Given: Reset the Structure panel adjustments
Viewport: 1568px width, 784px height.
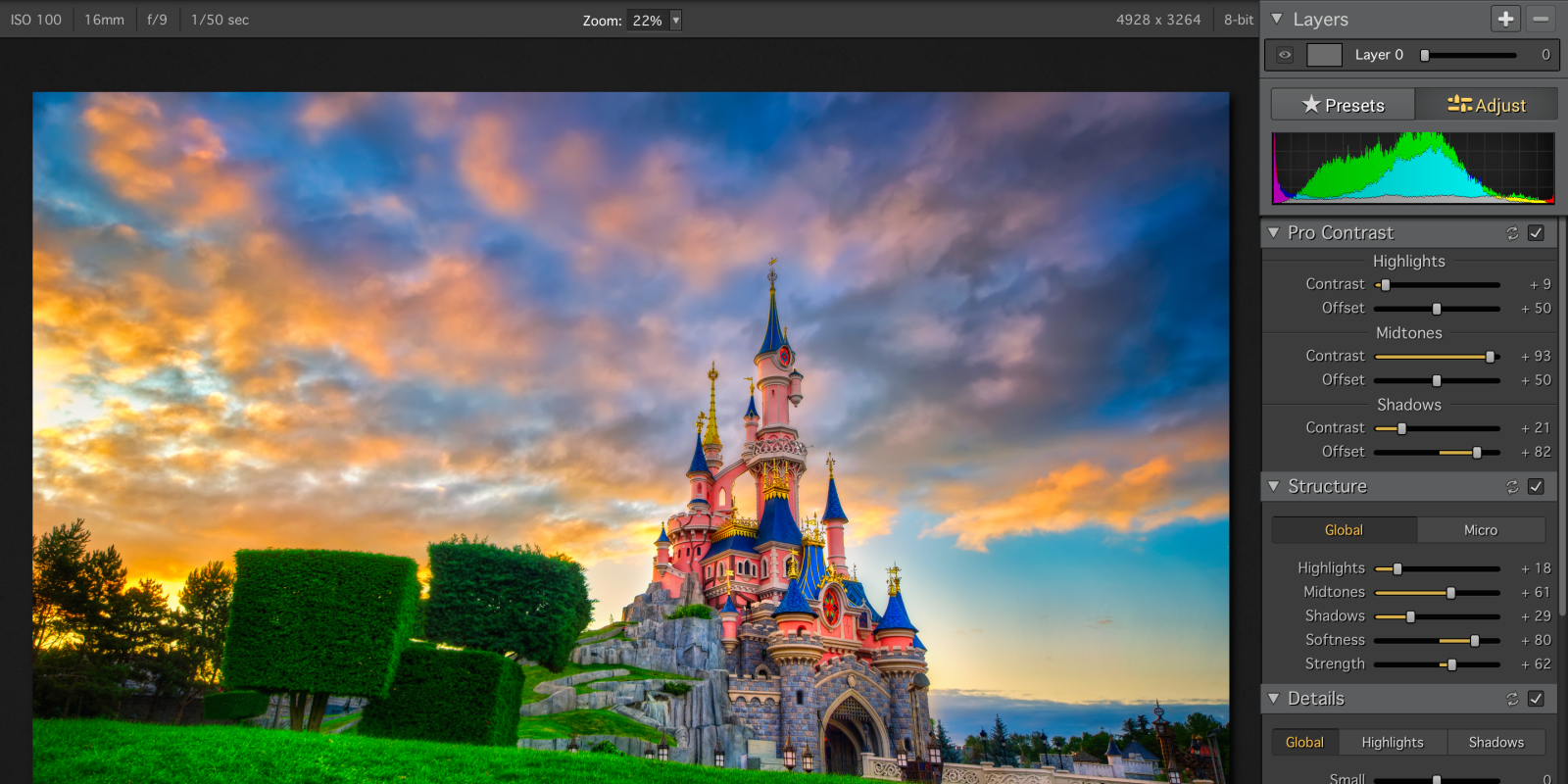Looking at the screenshot, I should (1512, 487).
